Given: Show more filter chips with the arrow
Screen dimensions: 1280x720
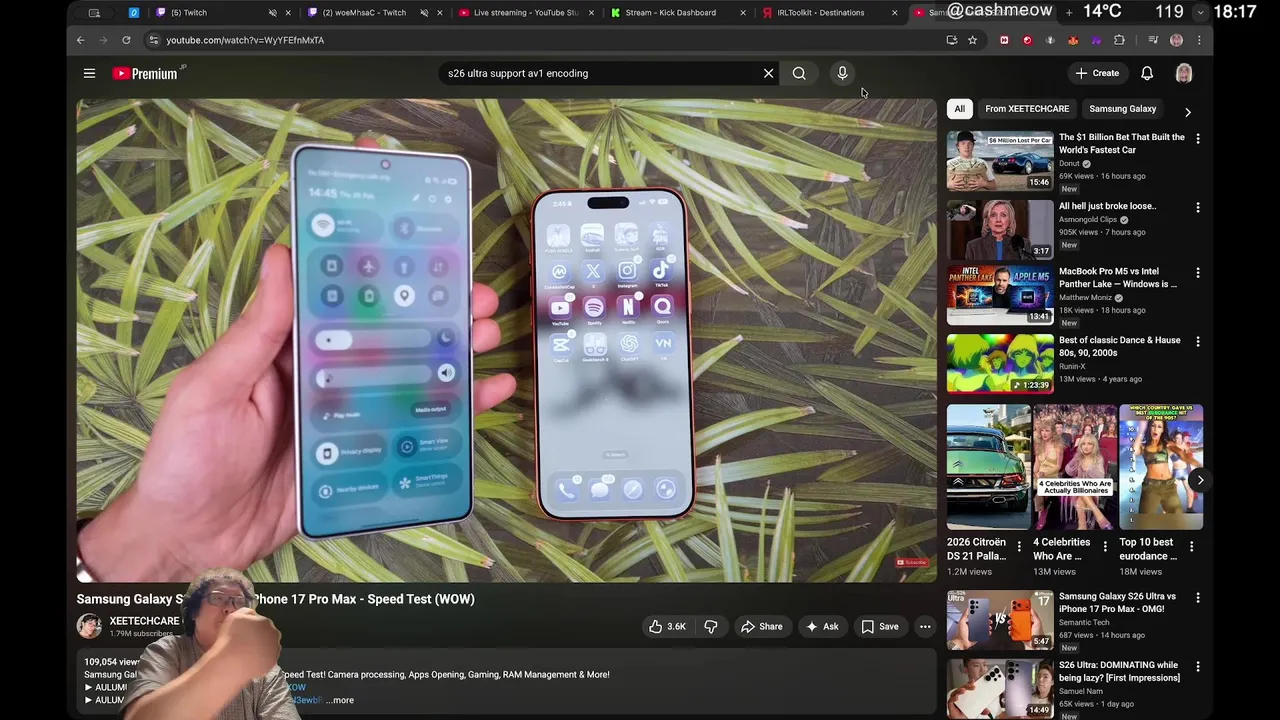Looking at the screenshot, I should tap(1188, 112).
